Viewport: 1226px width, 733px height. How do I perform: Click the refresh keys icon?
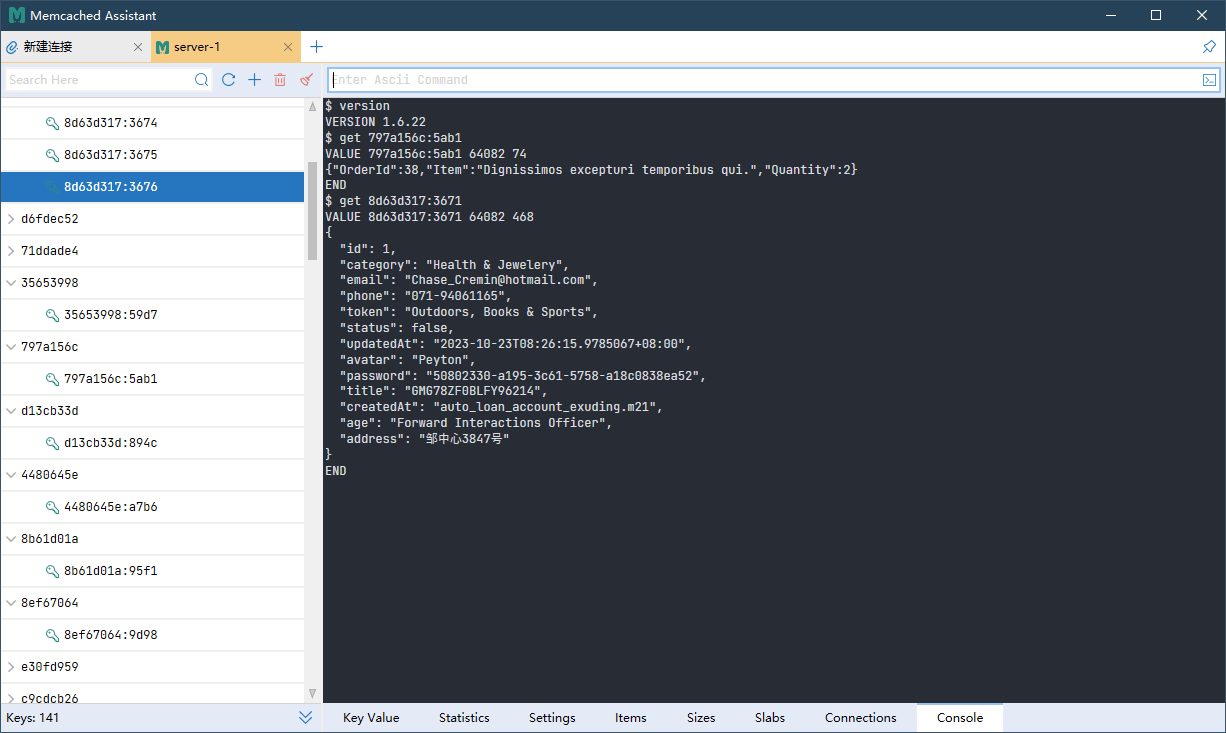point(228,80)
